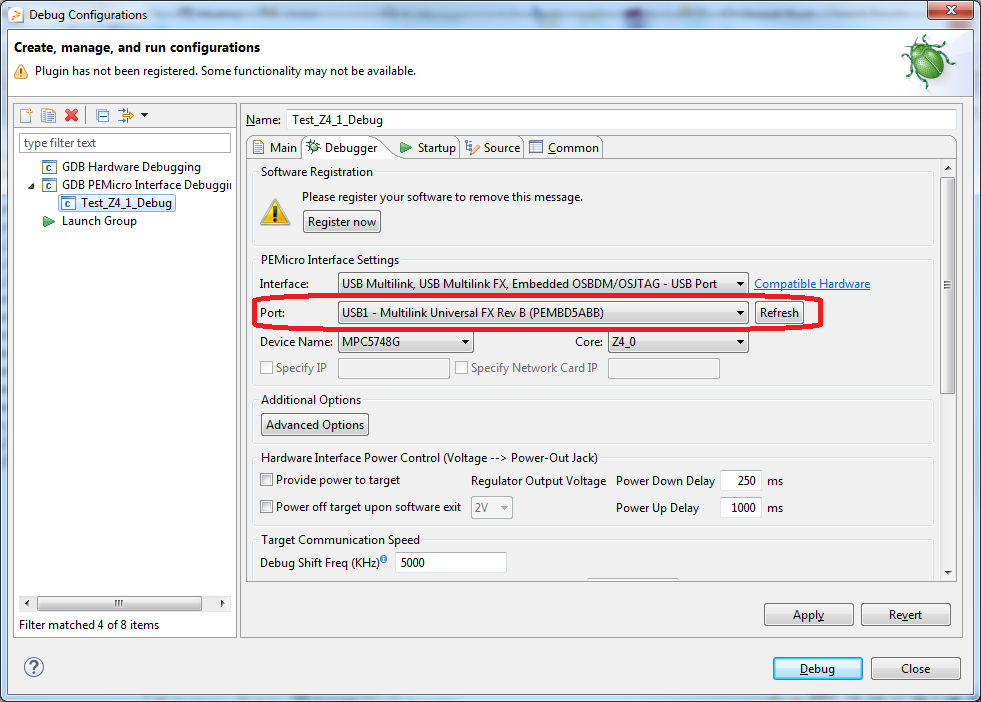Create a new launch configuration
Screen dimensions: 981x702
25,115
